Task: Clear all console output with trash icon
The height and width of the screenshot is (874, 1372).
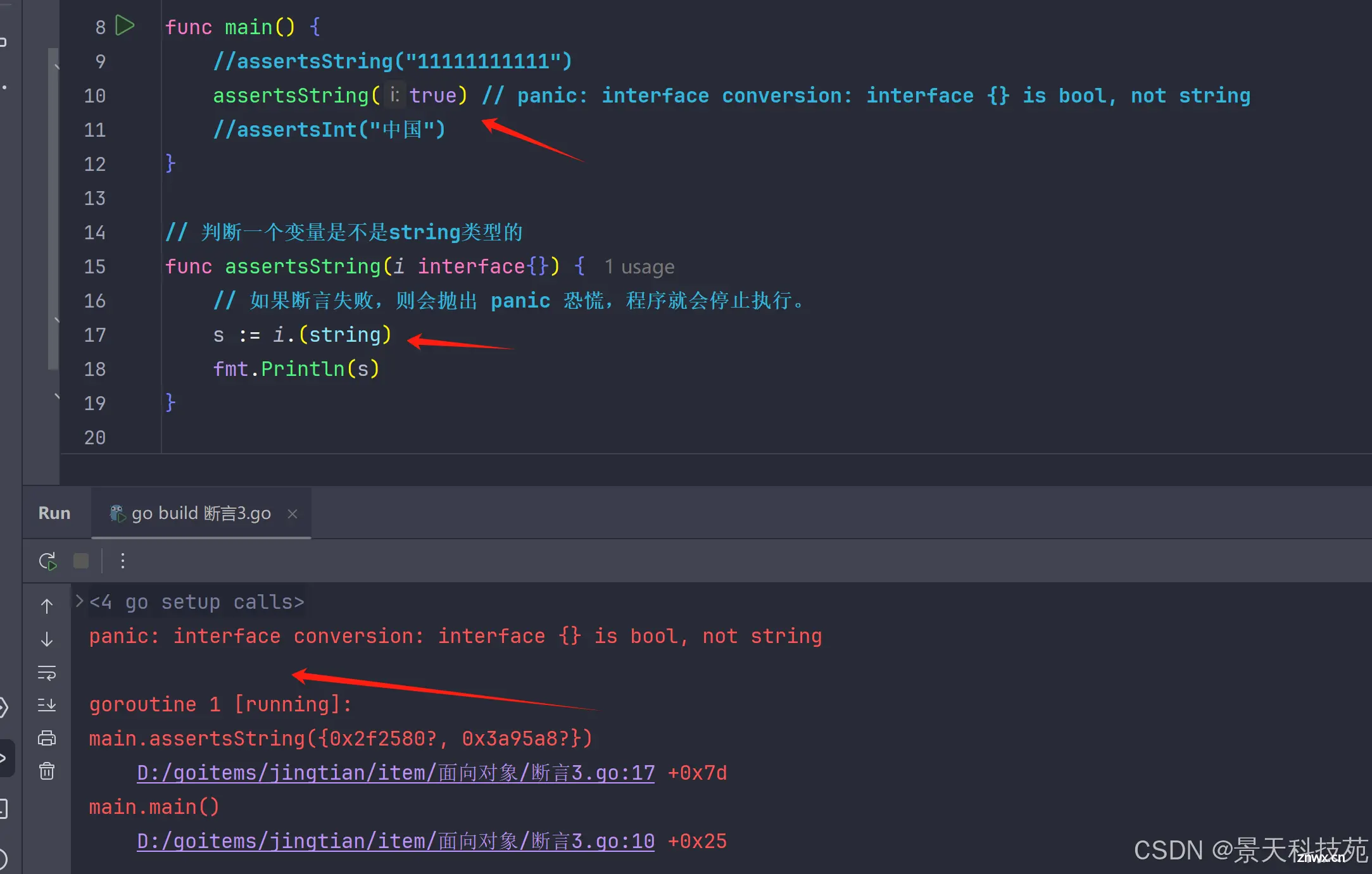Action: (x=47, y=771)
